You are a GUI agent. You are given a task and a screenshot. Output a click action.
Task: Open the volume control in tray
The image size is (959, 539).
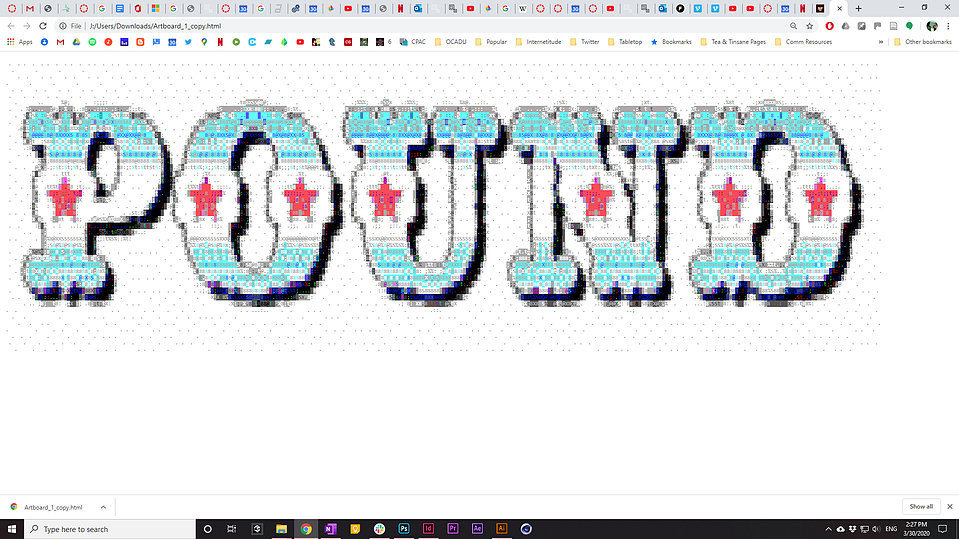point(876,529)
